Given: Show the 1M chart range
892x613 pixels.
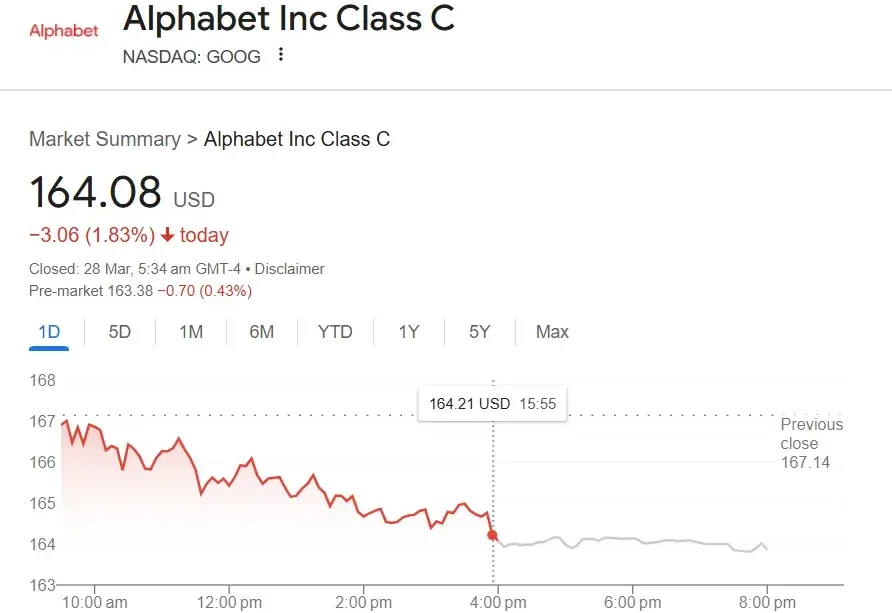Looking at the screenshot, I should [x=191, y=332].
